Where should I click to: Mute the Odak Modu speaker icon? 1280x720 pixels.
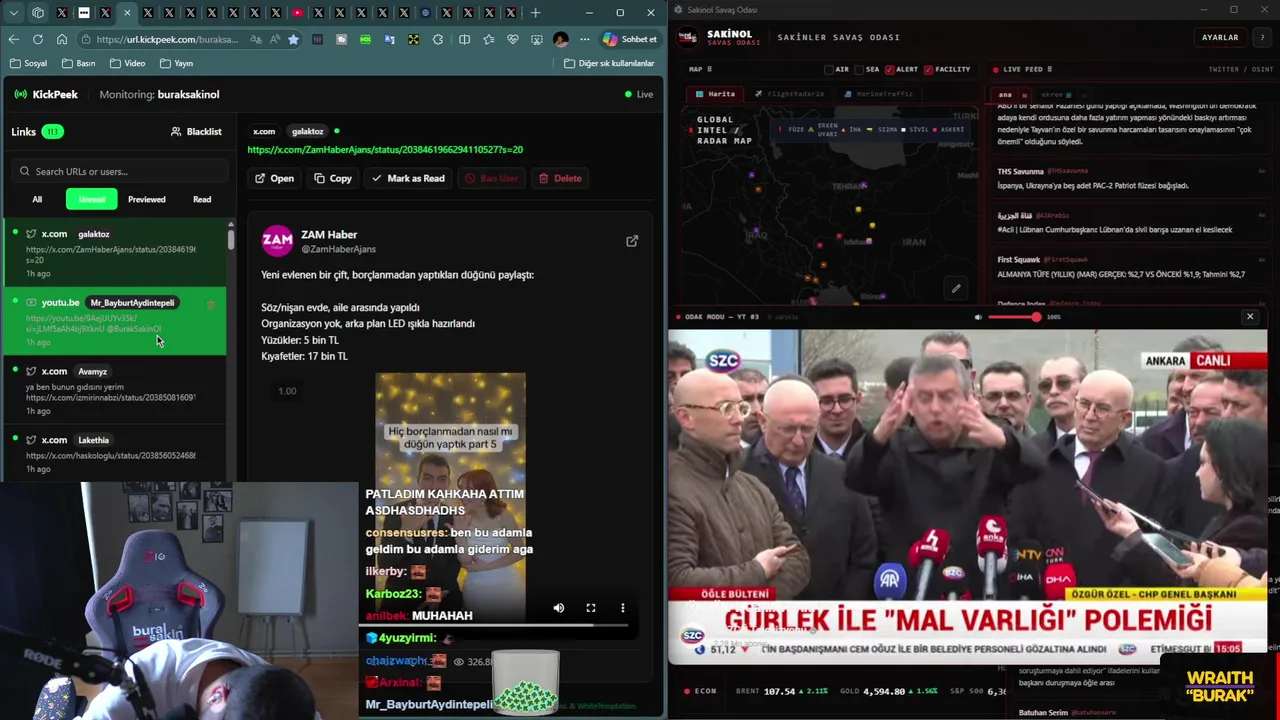pos(978,317)
